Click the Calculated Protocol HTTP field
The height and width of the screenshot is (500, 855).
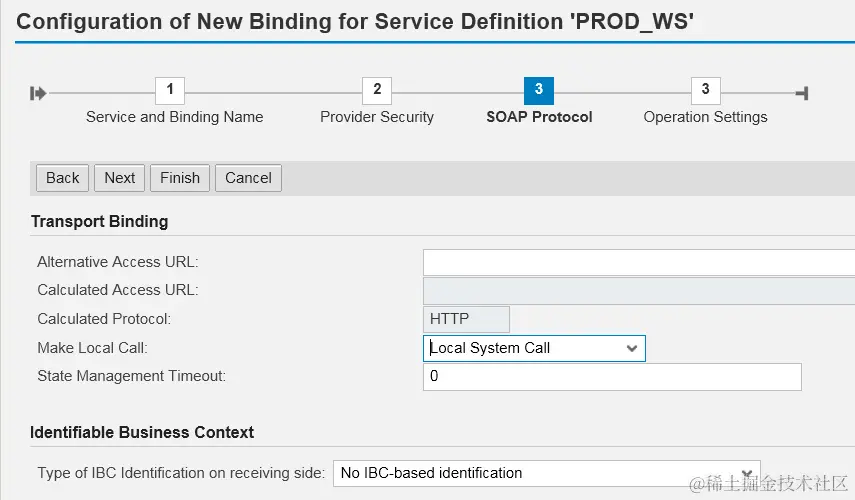point(466,319)
